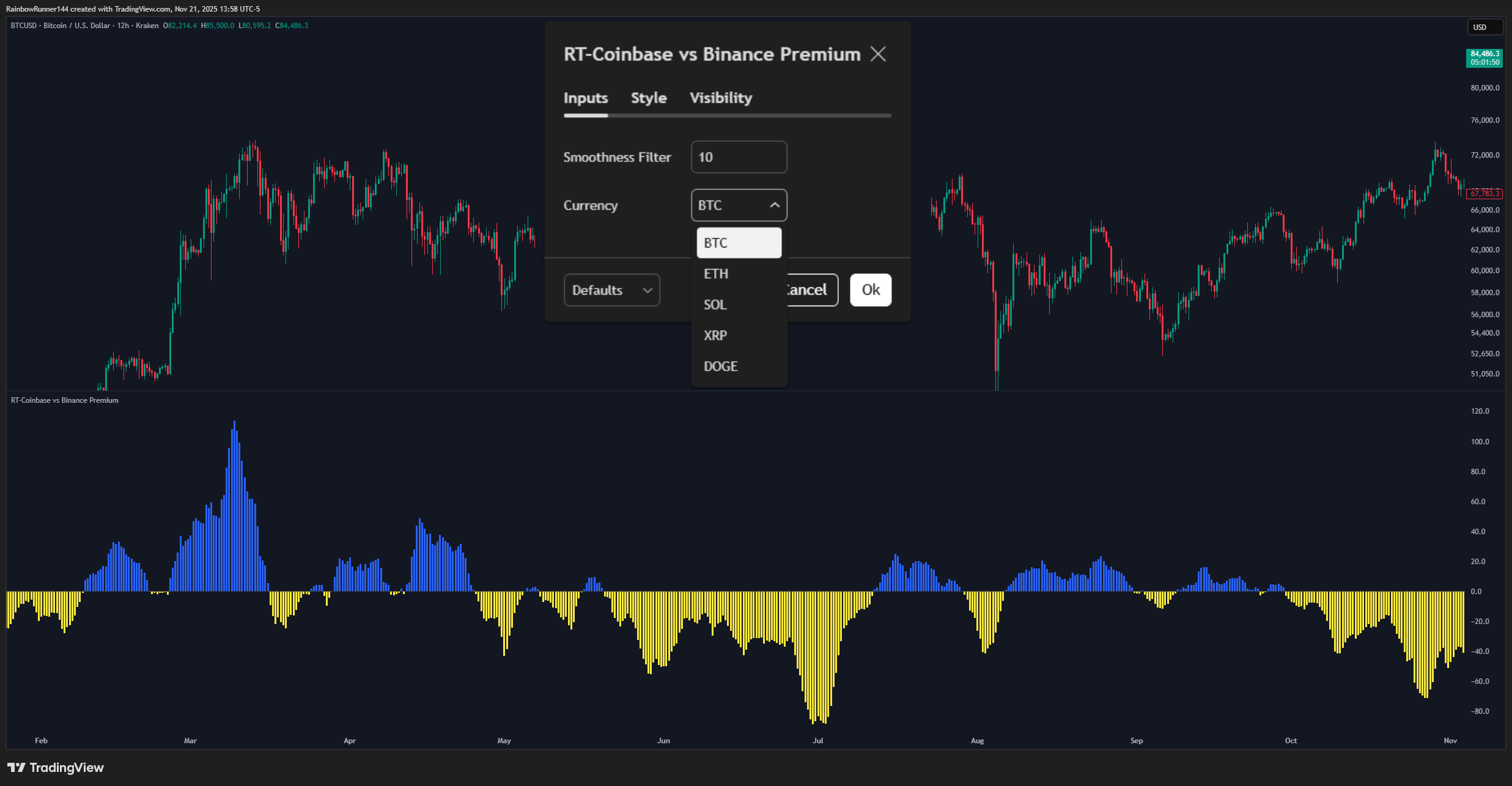
Task: Click the current price label 84,486.3
Action: (x=1484, y=58)
